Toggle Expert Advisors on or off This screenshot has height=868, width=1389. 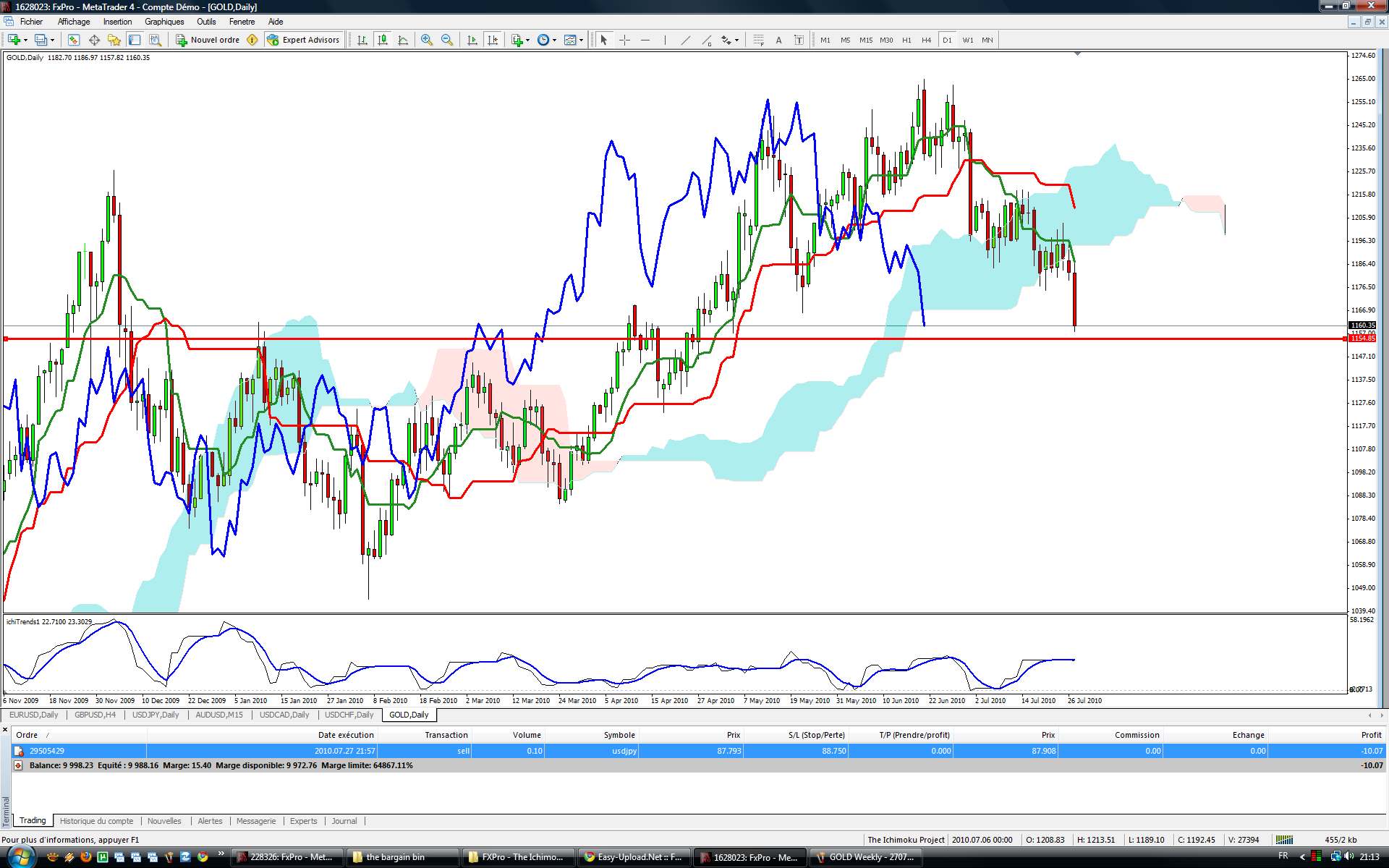click(303, 40)
